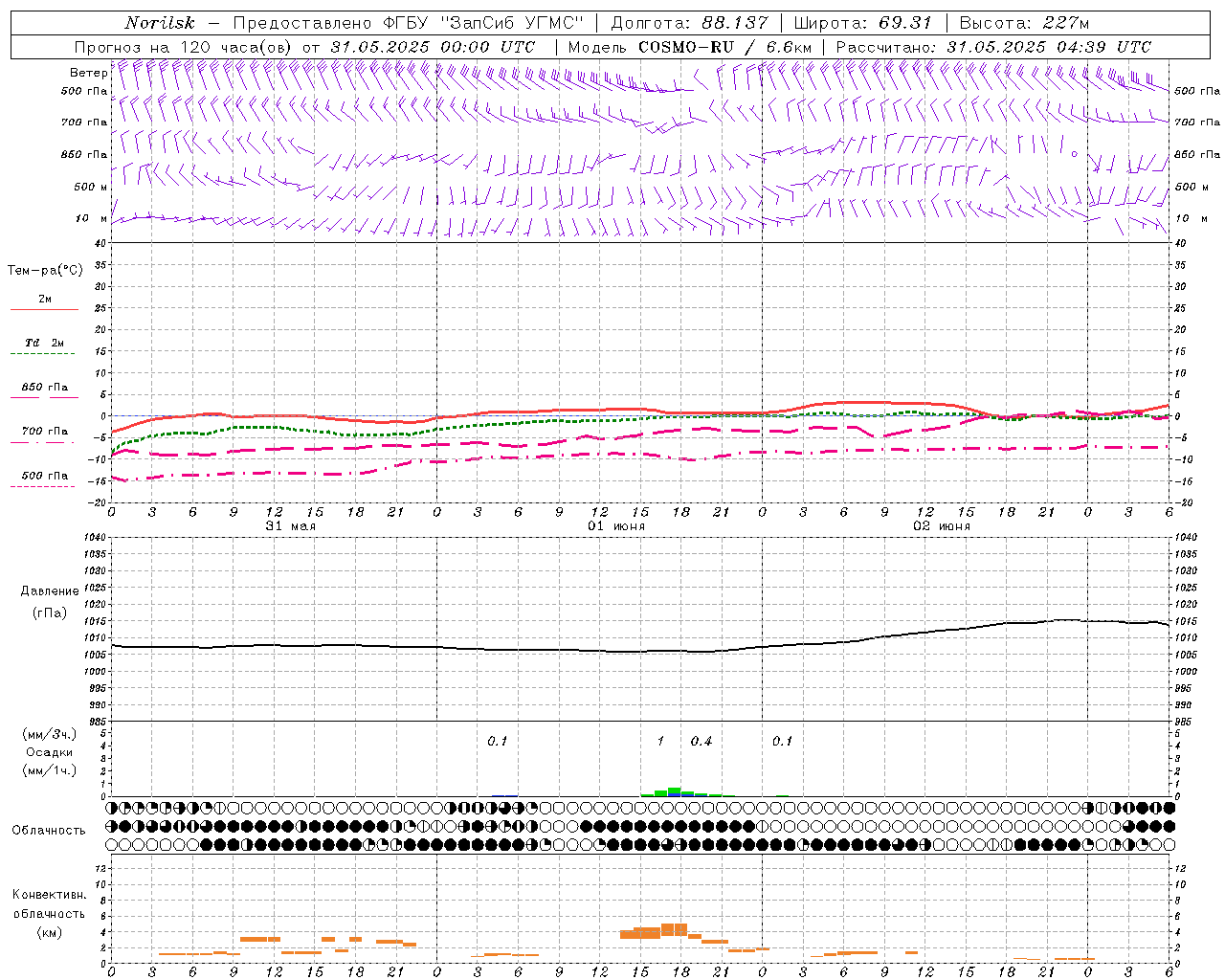The width and height of the screenshot is (1225, 980).
Task: Select the Td 2м dew point legend
Action: click(x=44, y=343)
